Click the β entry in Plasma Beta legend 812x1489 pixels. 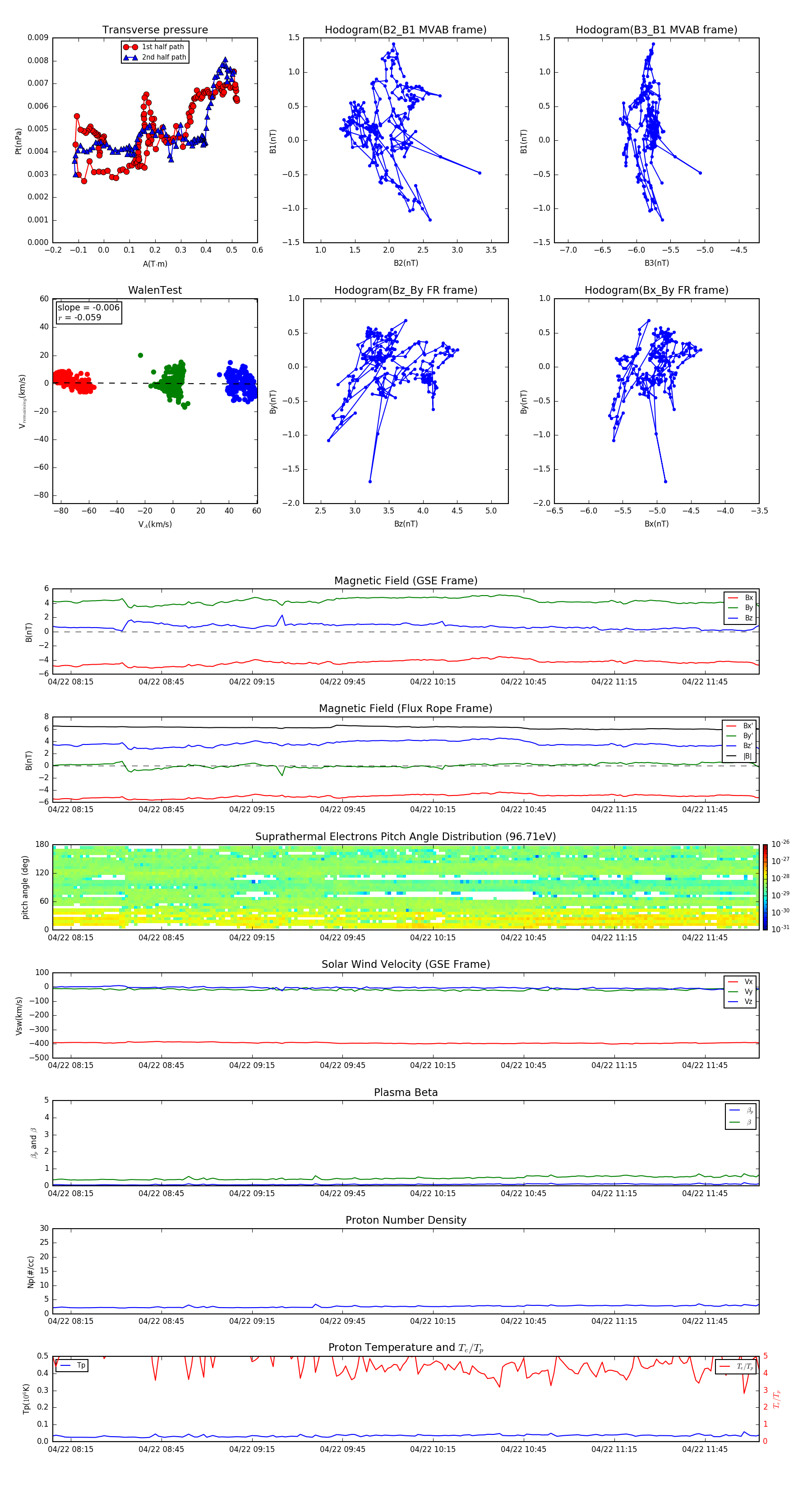[x=742, y=1123]
